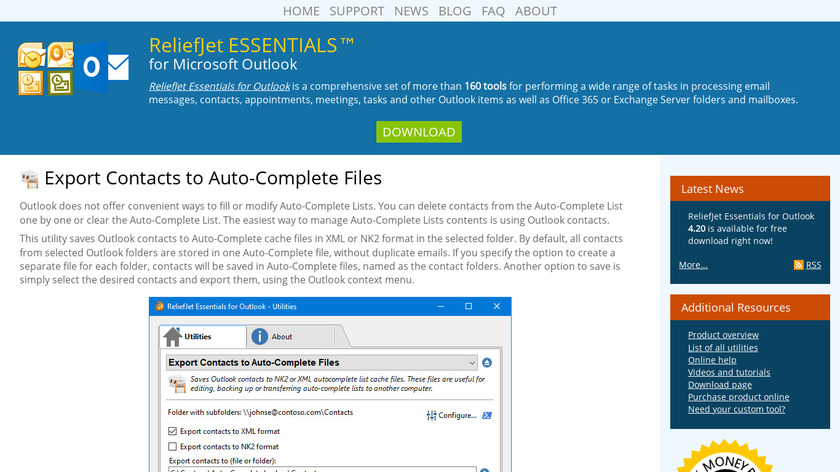Switch to the Utilities tab

203,336
